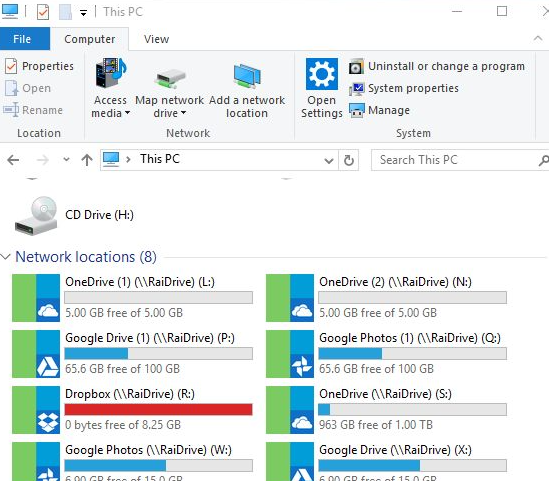Open Settings via the gear icon
Screen dimensions: 549x481
coord(322,74)
